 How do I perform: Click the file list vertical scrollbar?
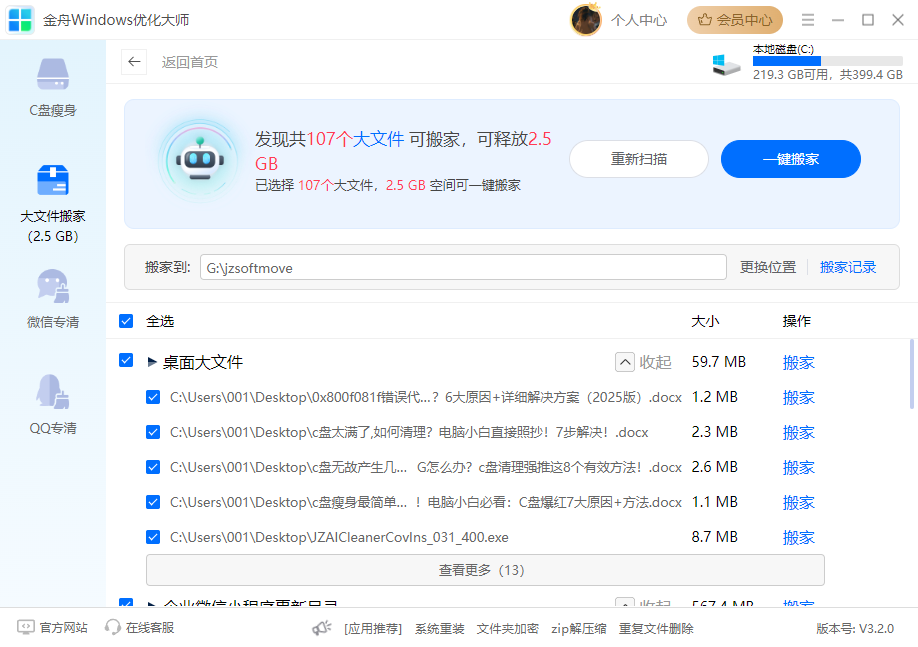[912, 374]
